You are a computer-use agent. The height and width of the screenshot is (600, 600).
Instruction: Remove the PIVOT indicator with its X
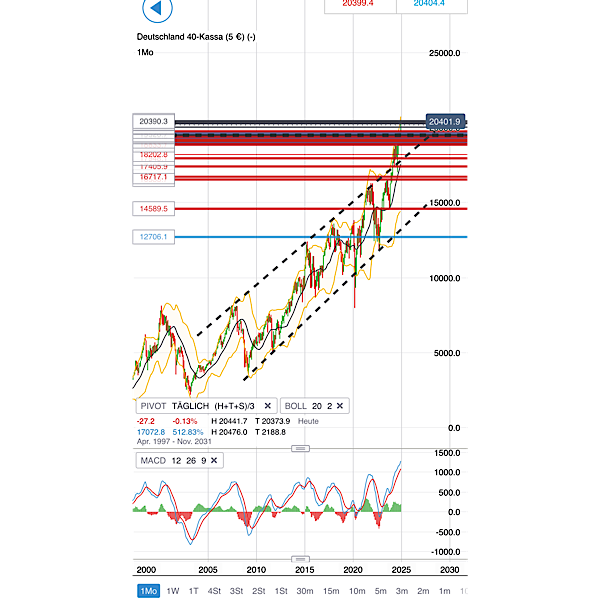267,406
